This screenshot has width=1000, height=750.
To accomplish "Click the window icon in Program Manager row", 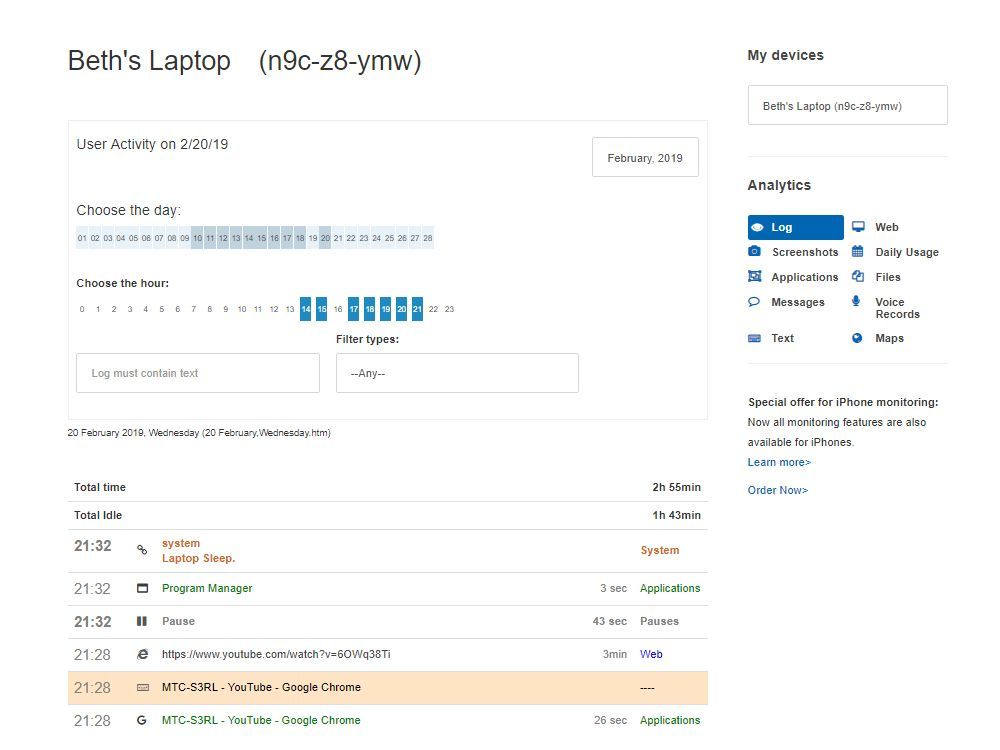I will tap(143, 588).
